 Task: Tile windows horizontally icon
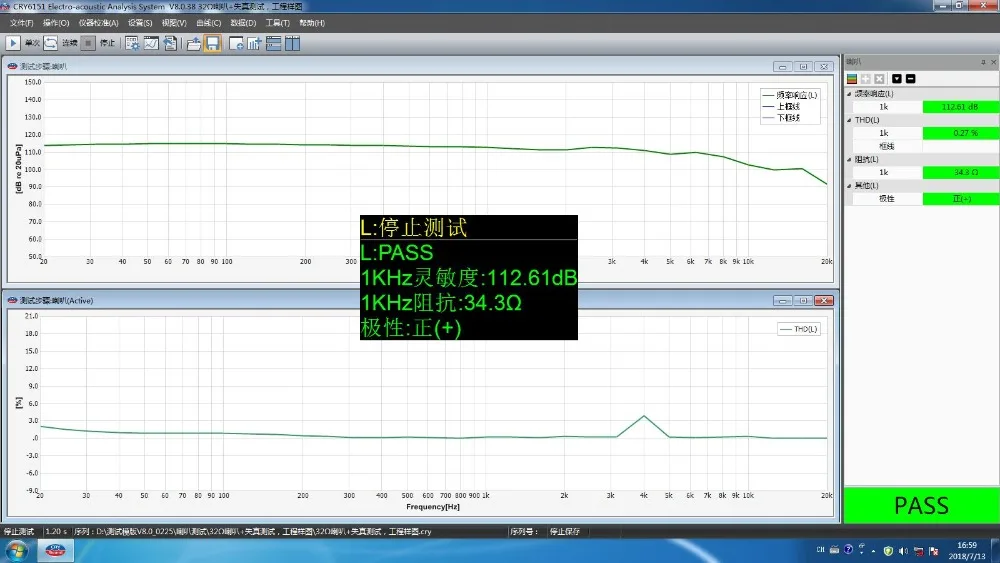click(274, 43)
